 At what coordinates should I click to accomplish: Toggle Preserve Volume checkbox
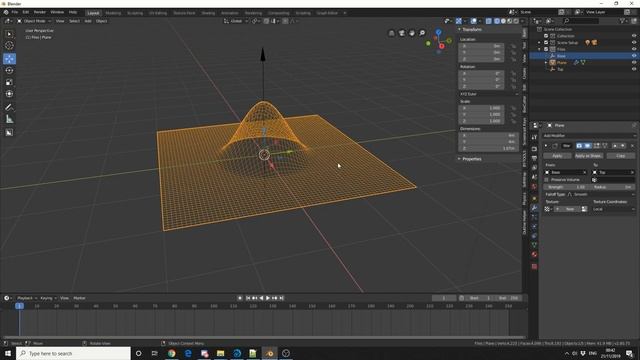pyautogui.click(x=547, y=180)
